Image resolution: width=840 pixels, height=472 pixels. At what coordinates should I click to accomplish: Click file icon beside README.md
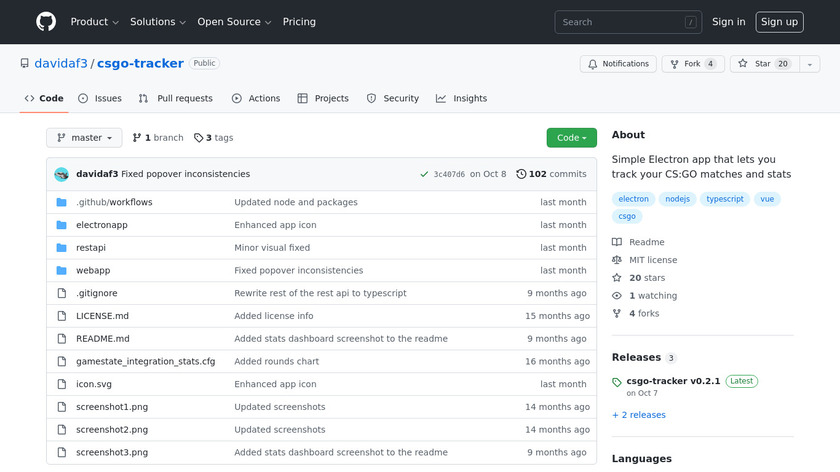pos(62,339)
